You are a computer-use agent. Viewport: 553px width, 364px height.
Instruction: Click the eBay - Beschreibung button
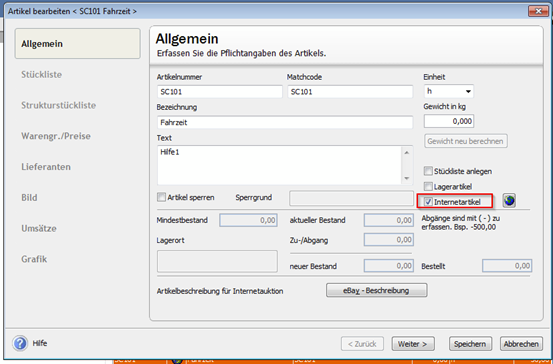tap(377, 290)
